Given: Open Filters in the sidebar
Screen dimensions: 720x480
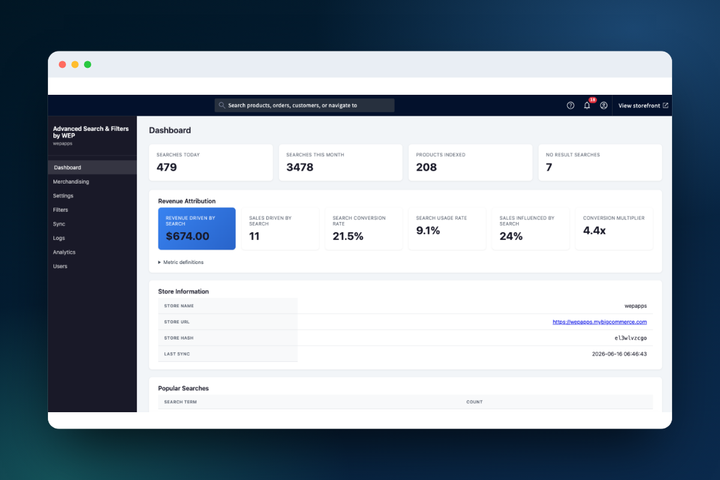Looking at the screenshot, I should (x=60, y=210).
